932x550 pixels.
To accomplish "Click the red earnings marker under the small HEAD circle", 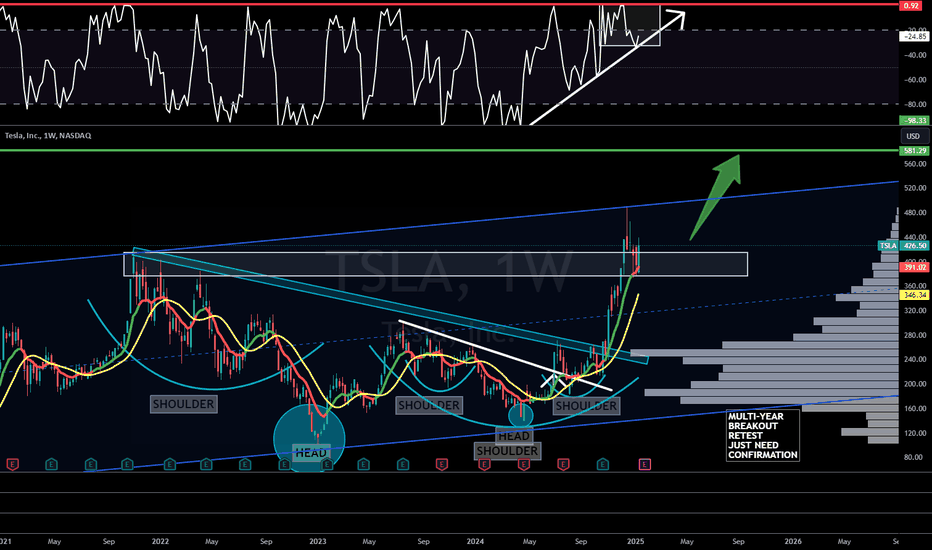I will click(523, 464).
